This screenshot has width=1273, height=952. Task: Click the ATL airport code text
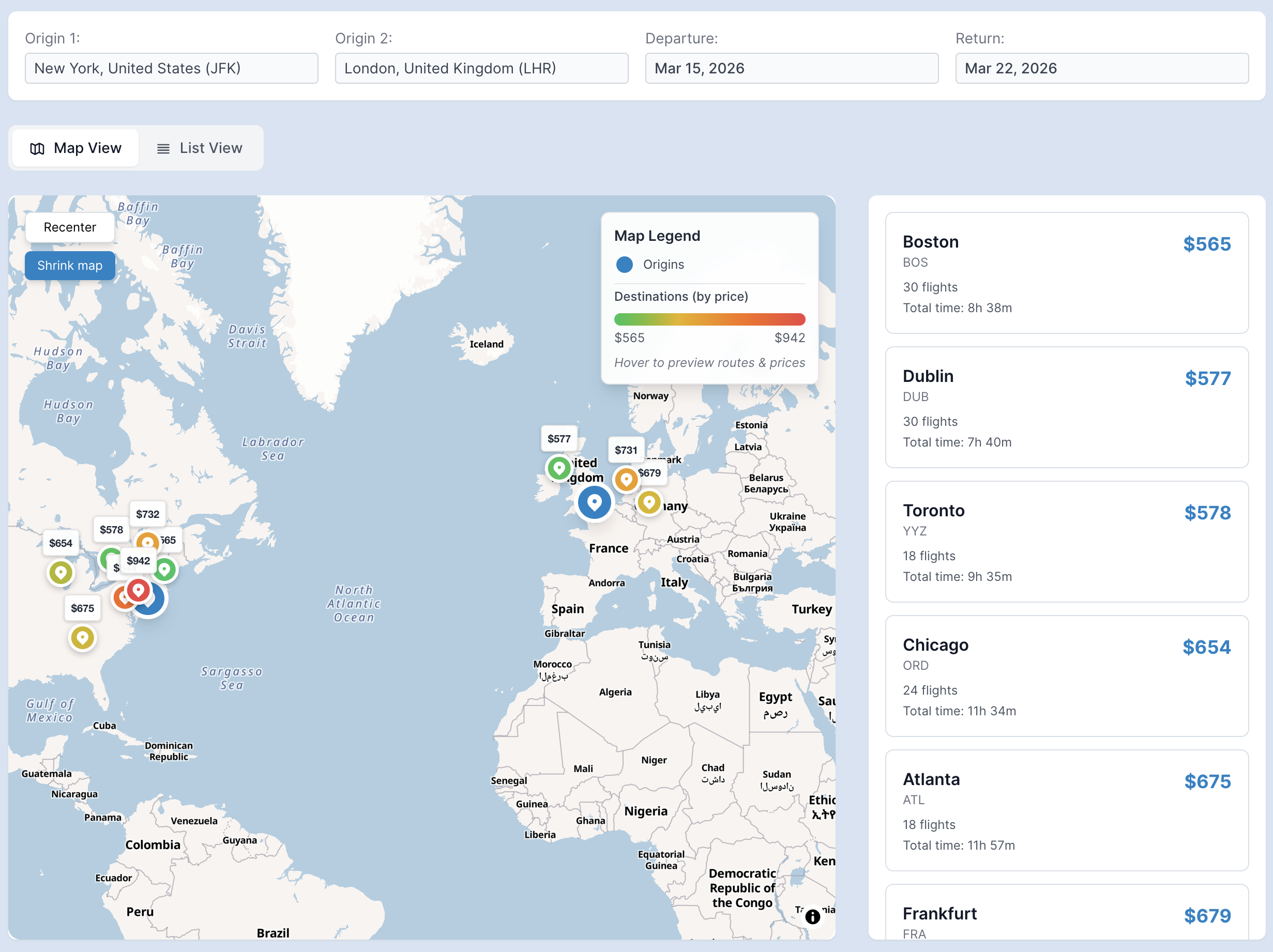(913, 800)
